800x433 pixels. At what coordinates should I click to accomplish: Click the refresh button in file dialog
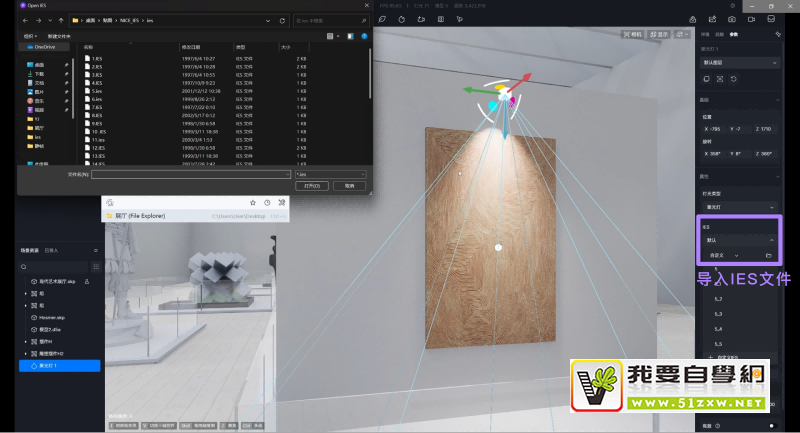coord(284,19)
